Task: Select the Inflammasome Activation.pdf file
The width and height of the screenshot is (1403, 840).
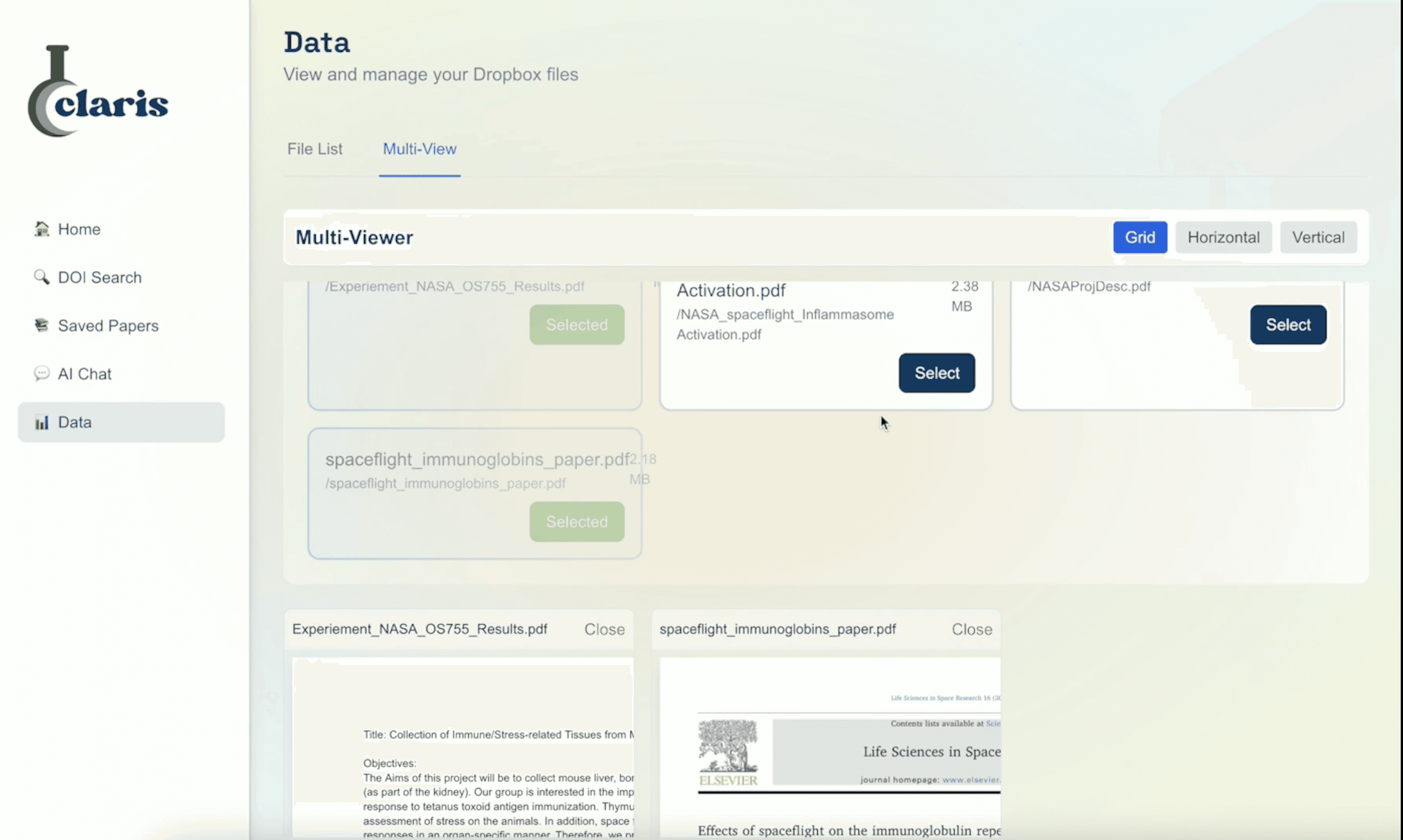Action: (x=936, y=373)
